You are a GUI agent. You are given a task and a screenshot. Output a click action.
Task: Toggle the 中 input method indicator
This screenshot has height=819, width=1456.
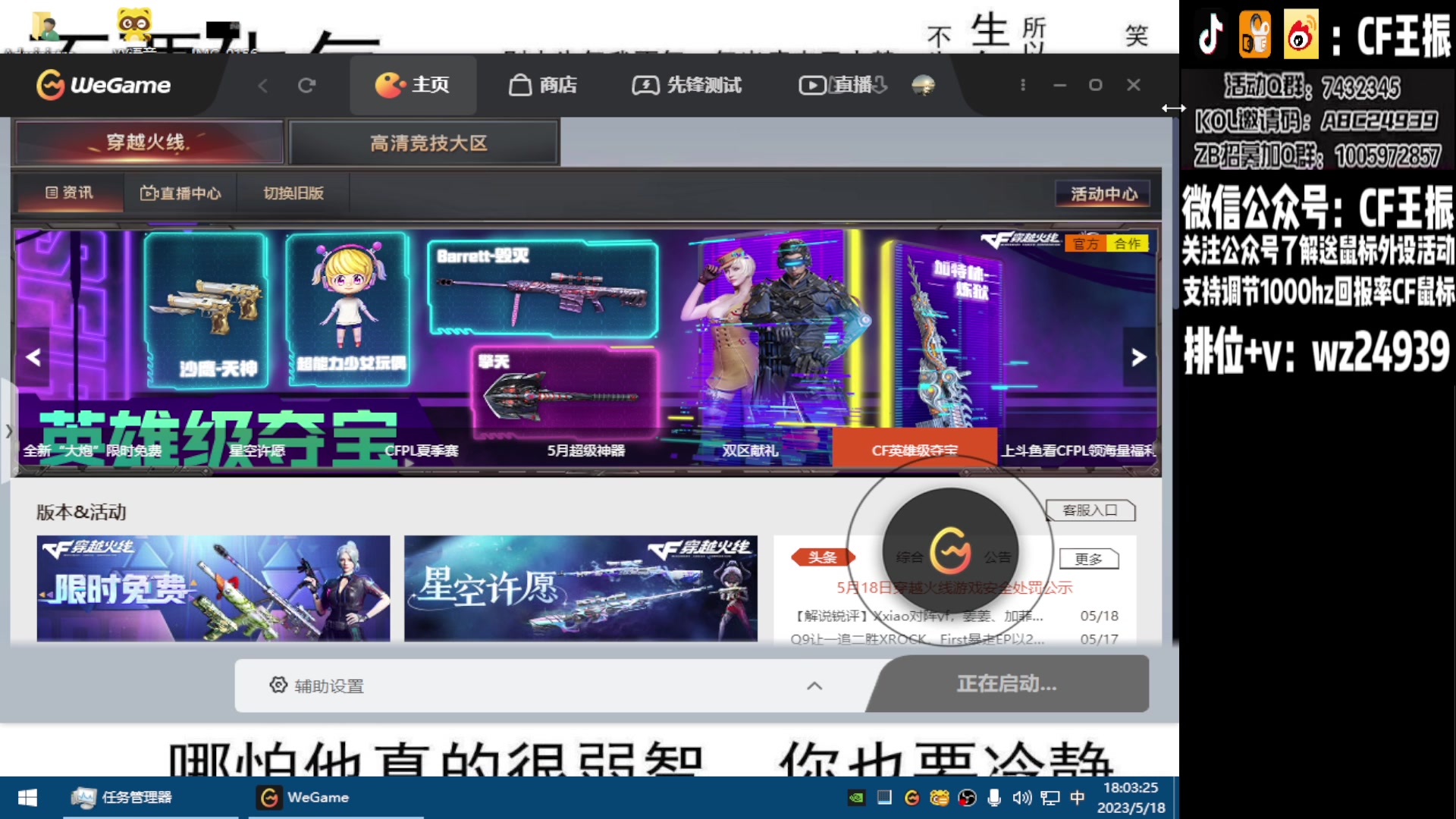click(1077, 798)
